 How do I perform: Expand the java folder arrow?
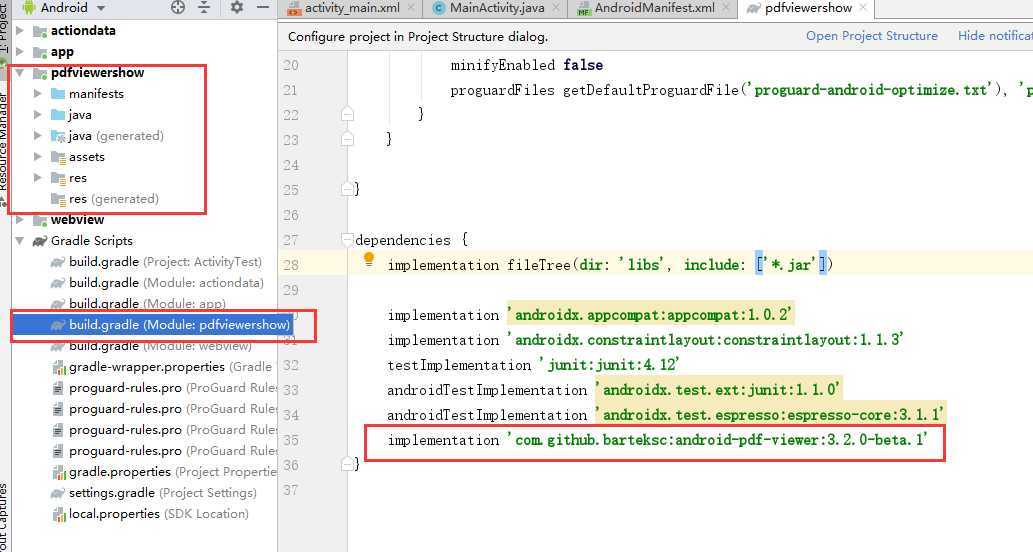(38, 115)
